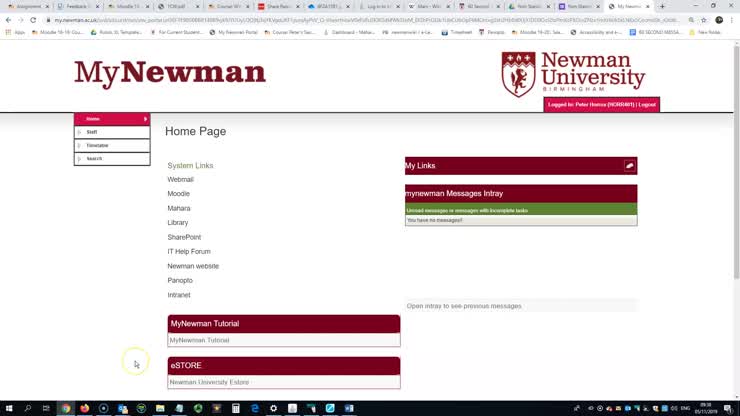
Task: Reload the page with the refresh button
Action: [x=33, y=20]
